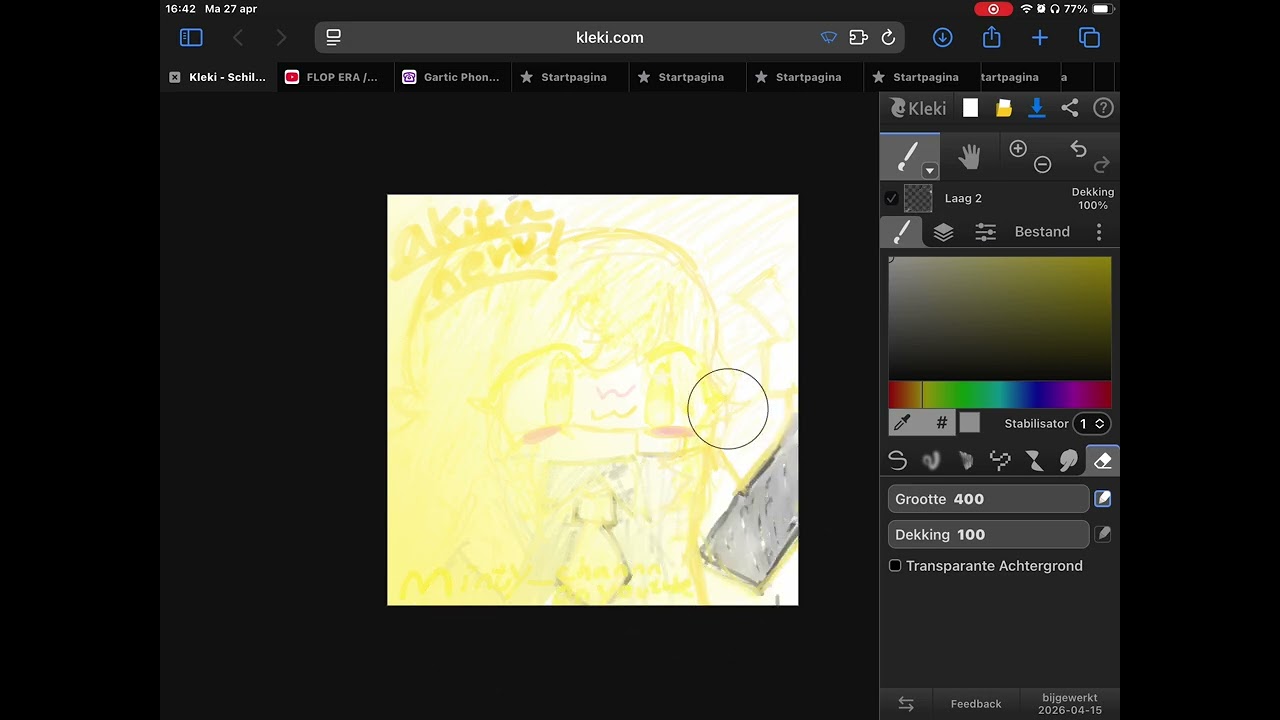1280x720 pixels.
Task: Adjust the Grootte 400 size slider
Action: pos(988,499)
